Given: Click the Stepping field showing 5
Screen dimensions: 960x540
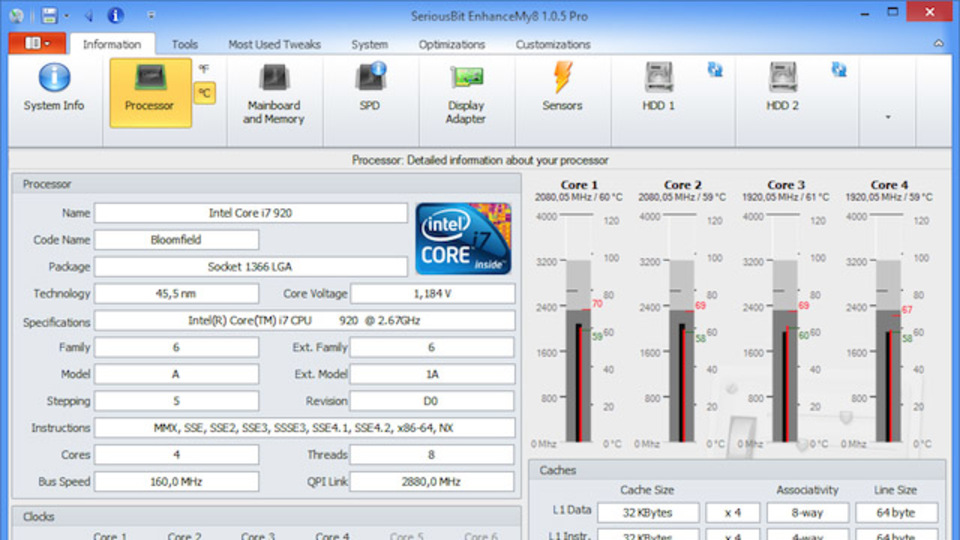Looking at the screenshot, I should click(176, 401).
